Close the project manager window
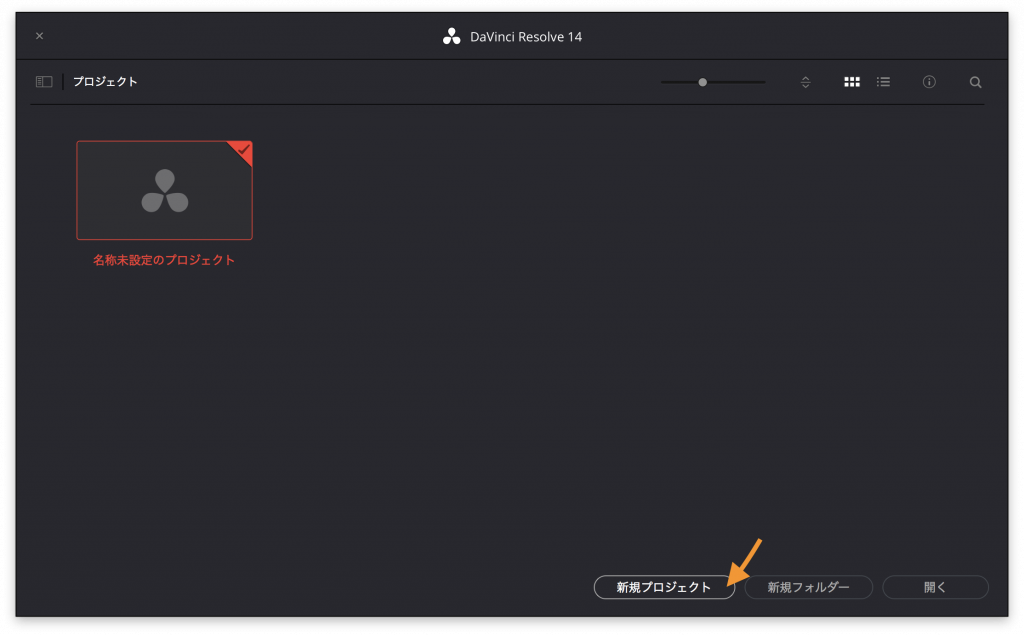The image size is (1024, 636). 39,36
